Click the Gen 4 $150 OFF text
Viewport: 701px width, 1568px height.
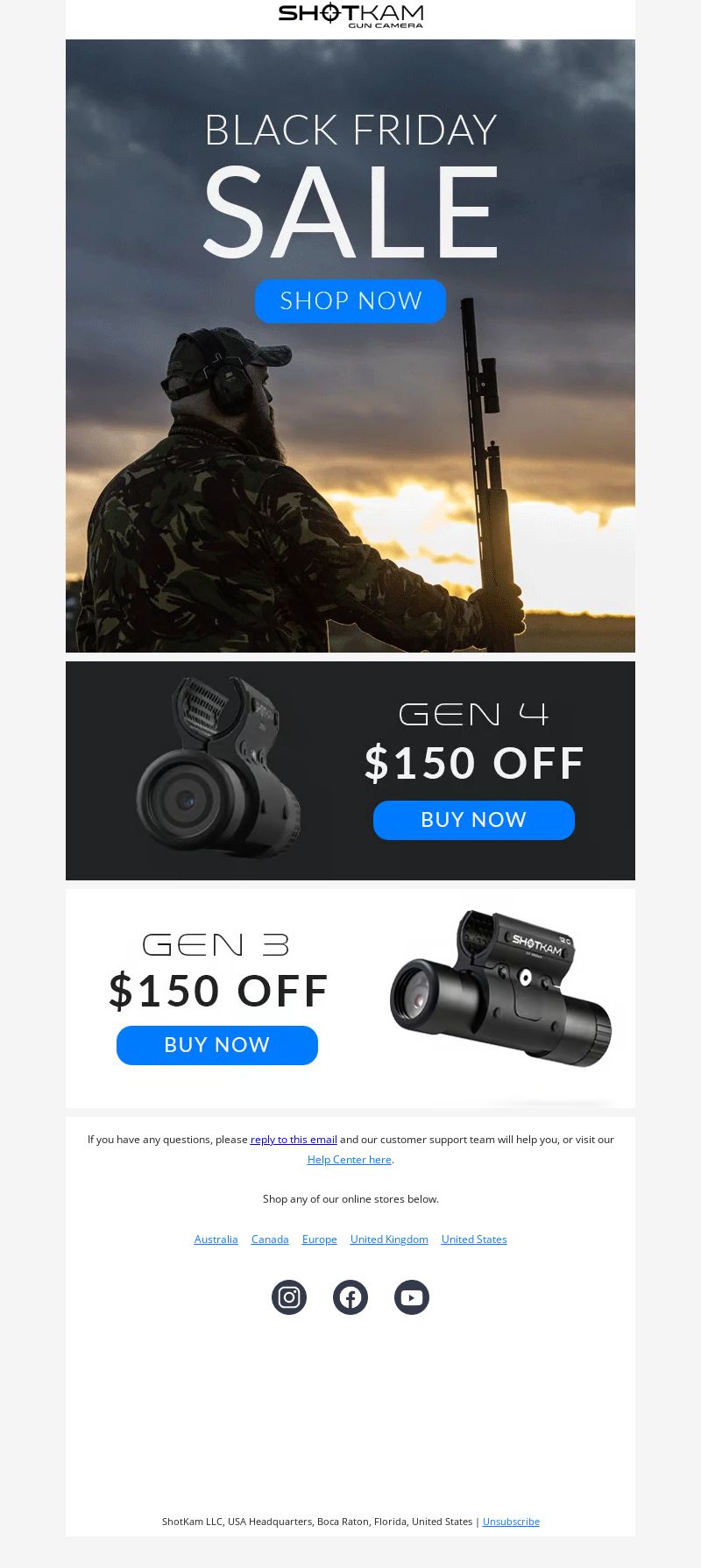click(x=474, y=763)
